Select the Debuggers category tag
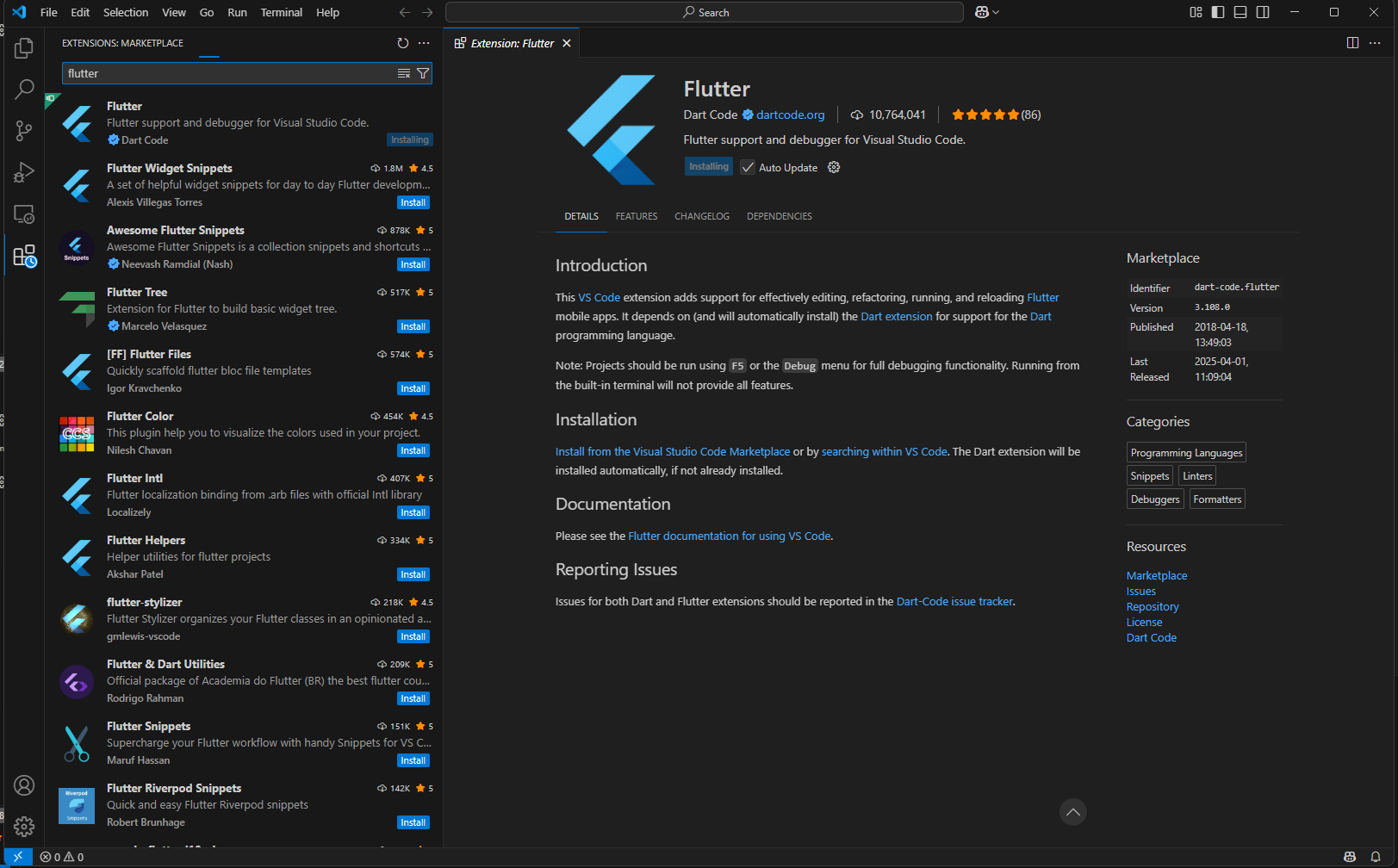This screenshot has height=868, width=1398. point(1155,499)
